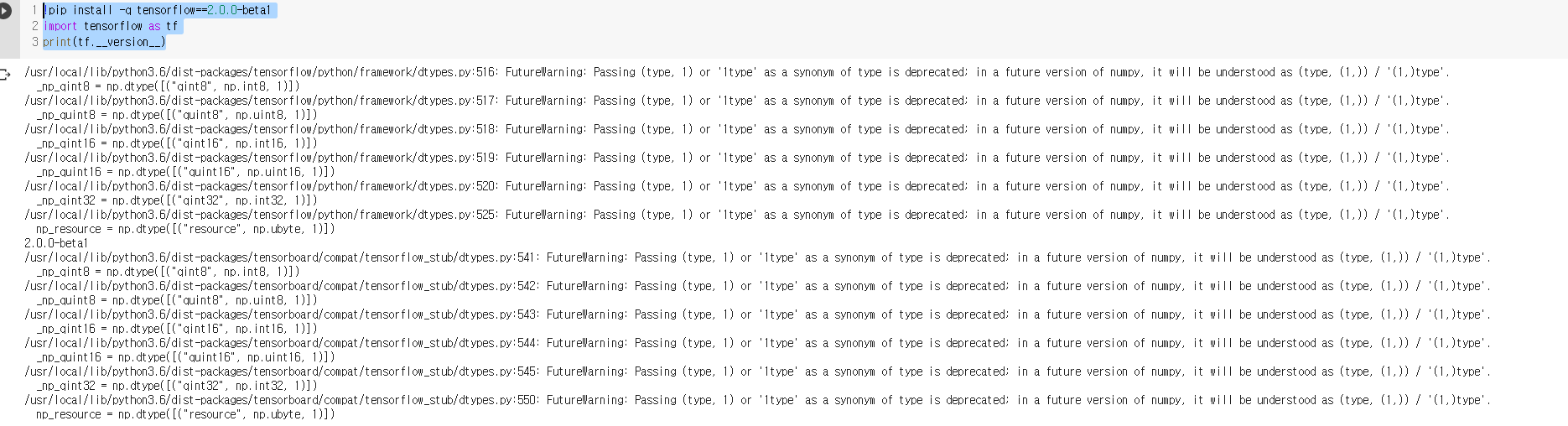Screen dimensions: 1568x426
Task: Click '_np_qint16 = np.dtype' line below dtypes.py:543
Action: [177, 329]
